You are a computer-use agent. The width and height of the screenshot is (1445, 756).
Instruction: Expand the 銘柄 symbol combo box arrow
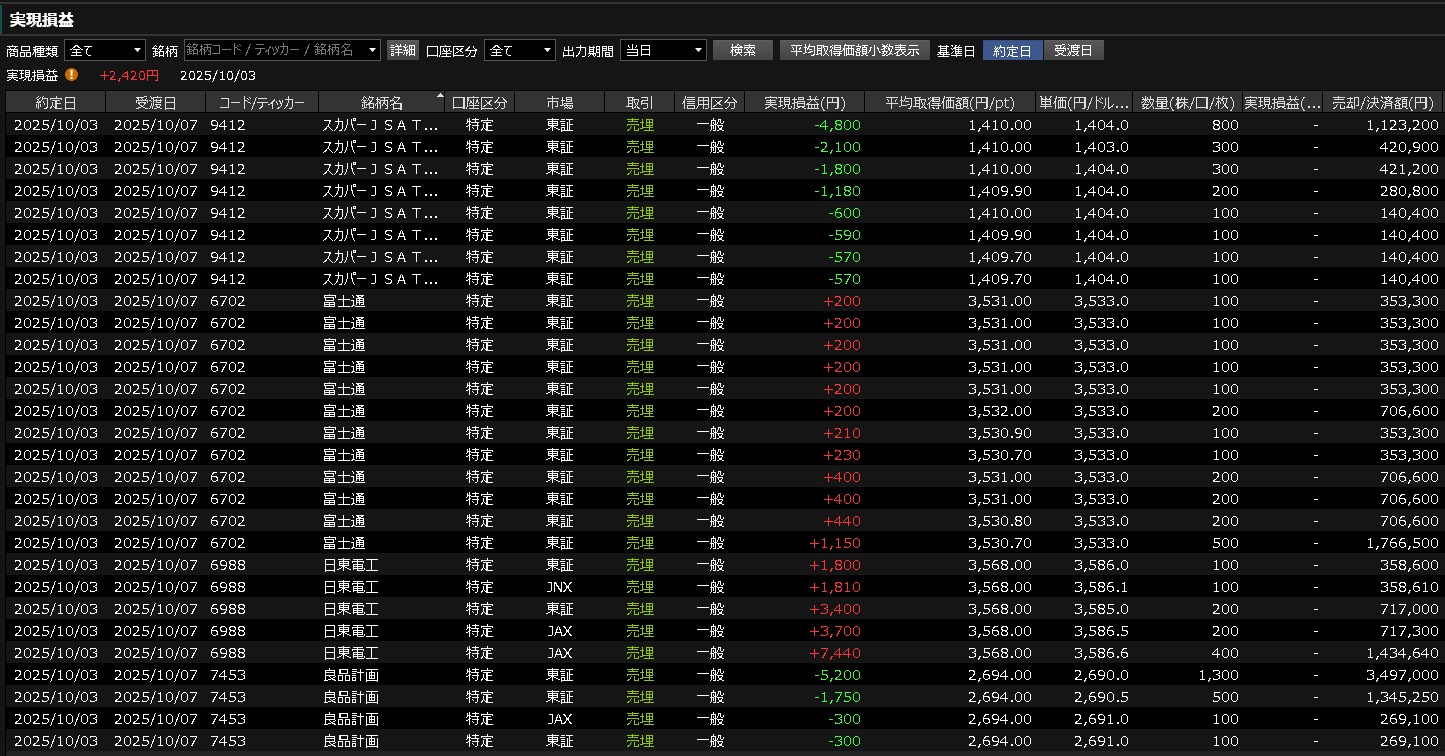[x=373, y=50]
